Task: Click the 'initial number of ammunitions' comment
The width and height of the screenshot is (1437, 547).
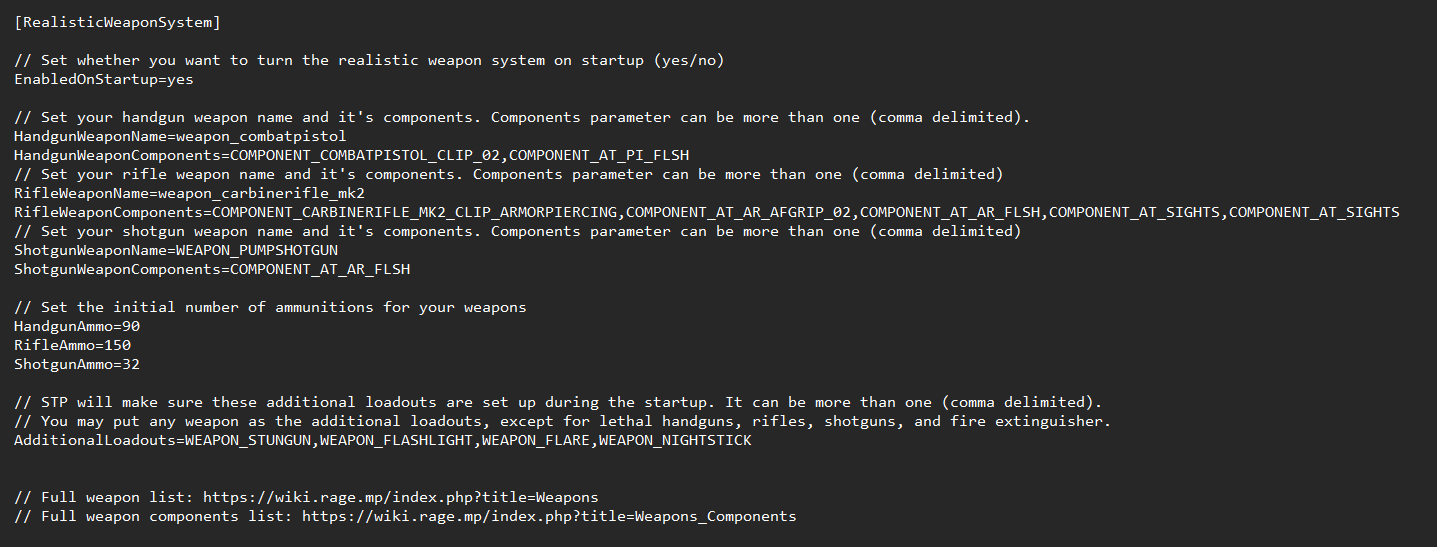Action: point(270,307)
